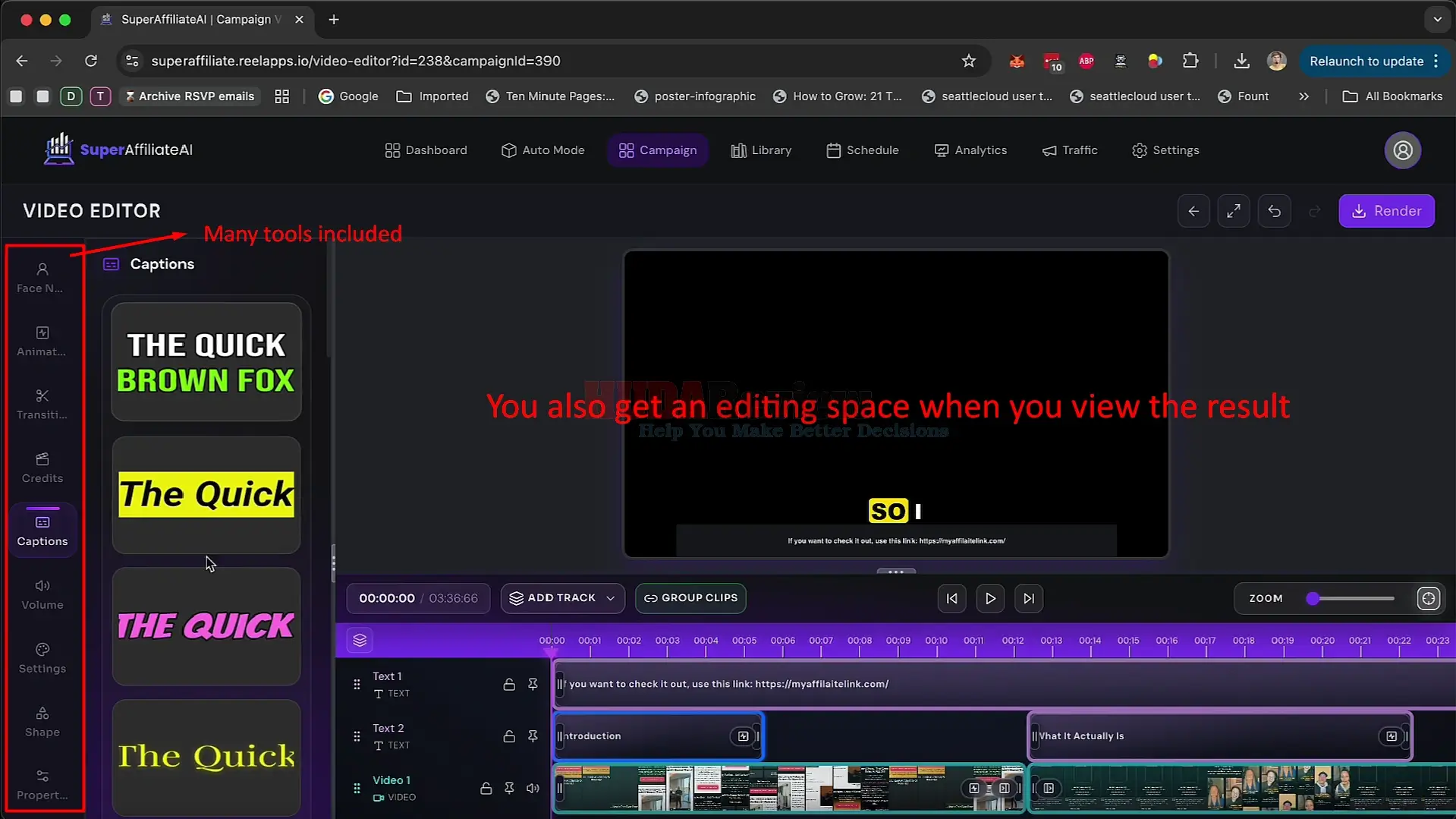The width and height of the screenshot is (1456, 819).
Task: Adjust the timeline ZOOM slider
Action: click(1353, 598)
